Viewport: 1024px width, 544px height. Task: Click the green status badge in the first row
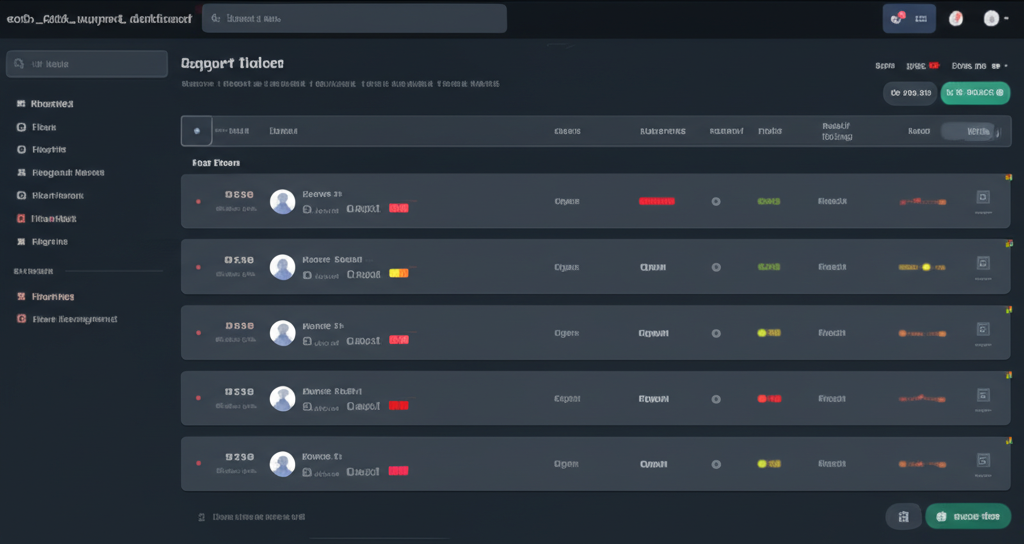pyautogui.click(x=769, y=201)
